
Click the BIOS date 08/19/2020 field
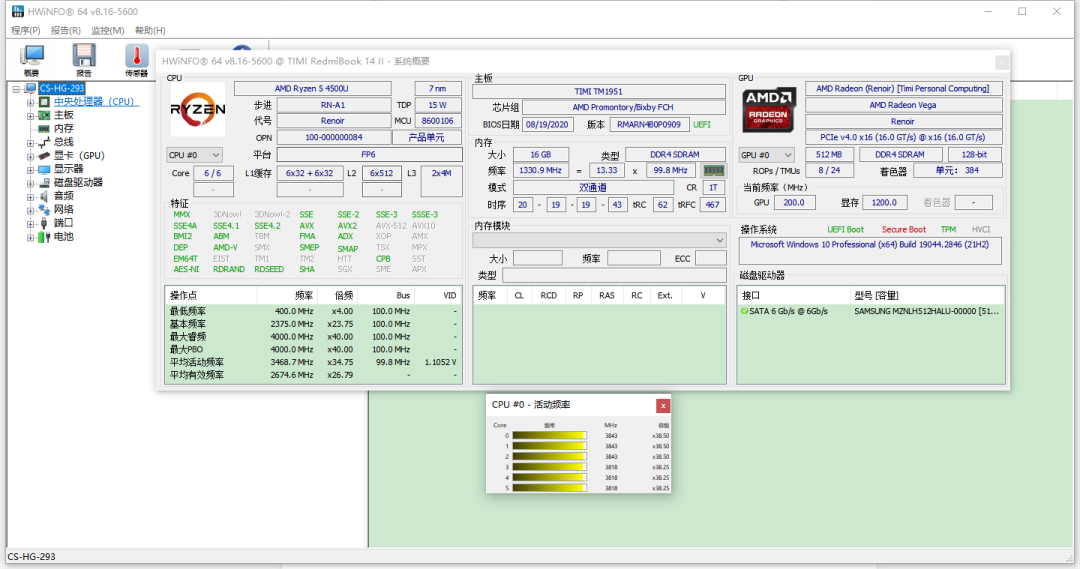pyautogui.click(x=547, y=125)
